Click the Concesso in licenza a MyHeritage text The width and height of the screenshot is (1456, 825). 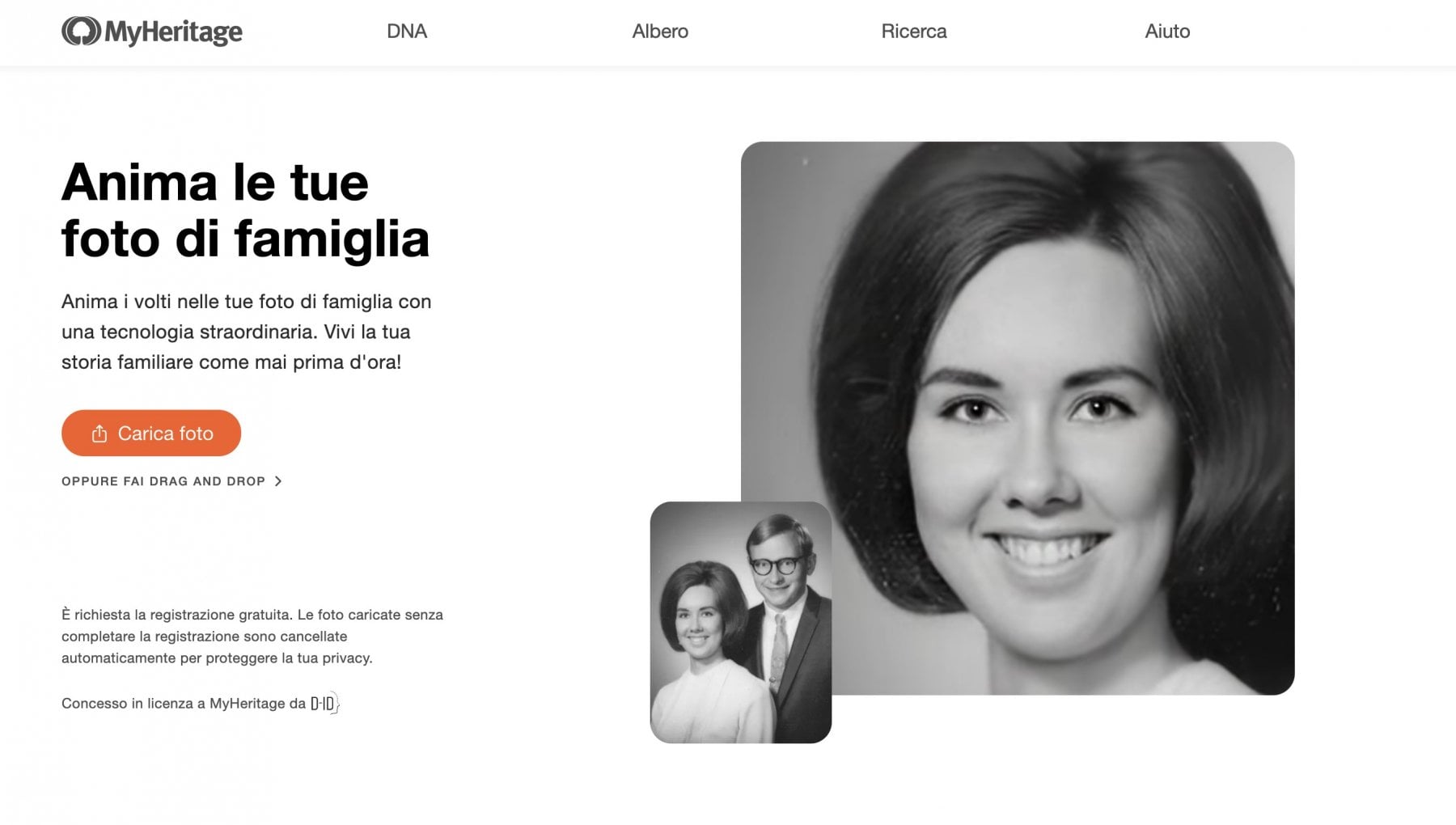click(184, 704)
